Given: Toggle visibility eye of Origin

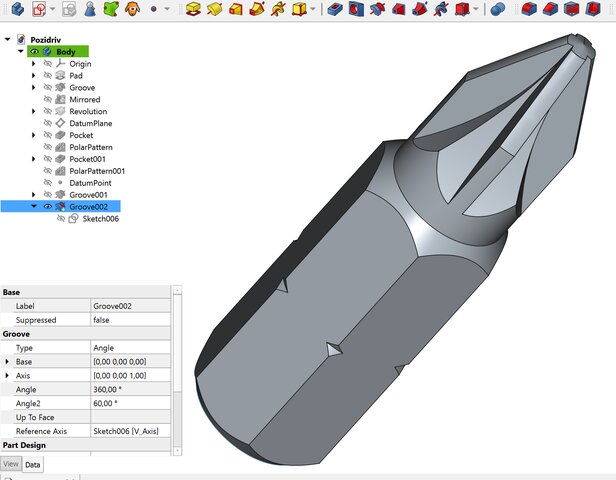Looking at the screenshot, I should coord(48,64).
